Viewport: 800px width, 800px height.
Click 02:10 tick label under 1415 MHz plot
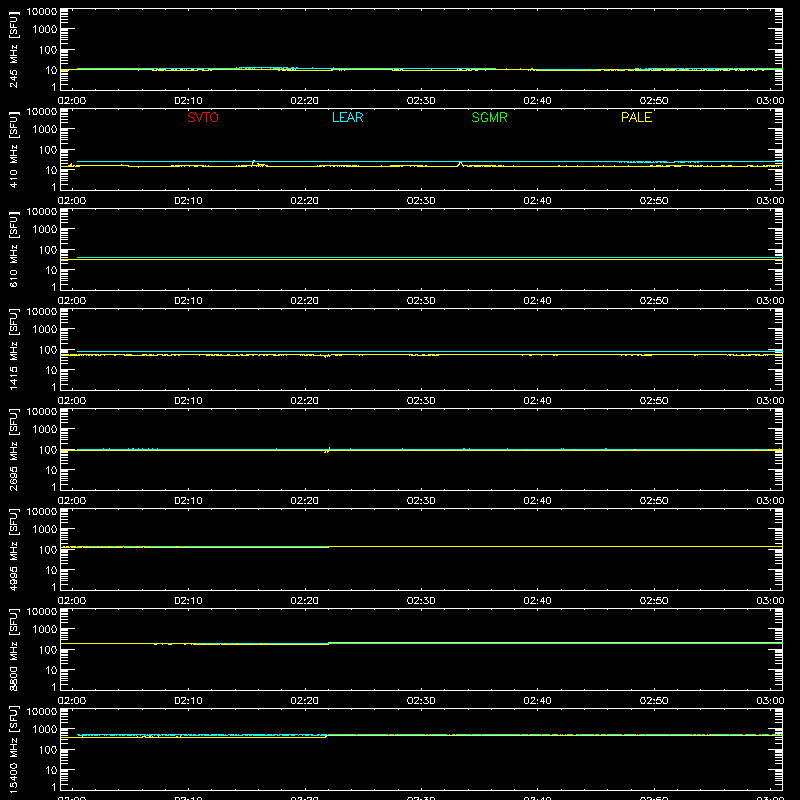pyautogui.click(x=188, y=401)
